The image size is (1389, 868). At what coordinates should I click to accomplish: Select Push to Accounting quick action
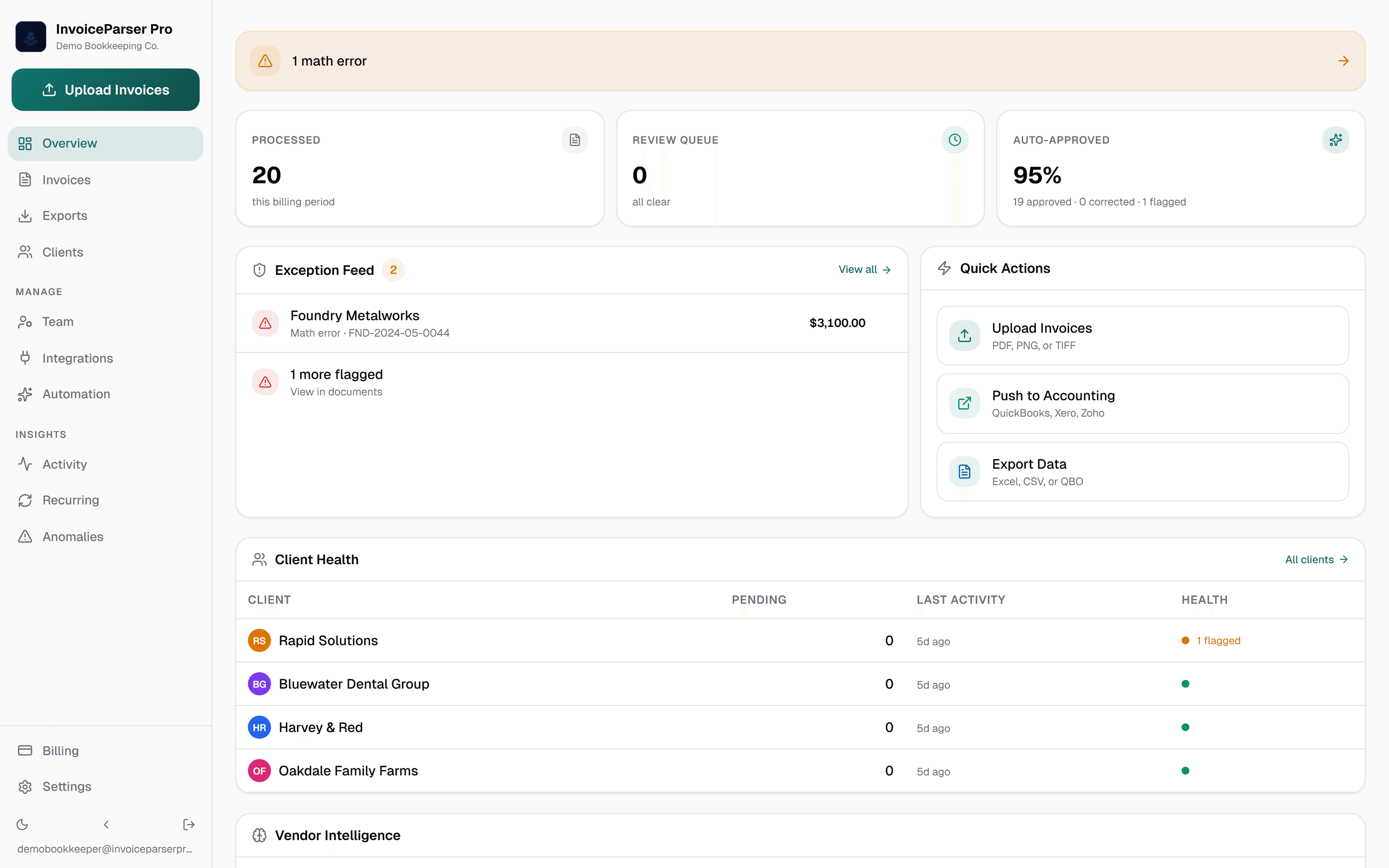coord(1142,403)
